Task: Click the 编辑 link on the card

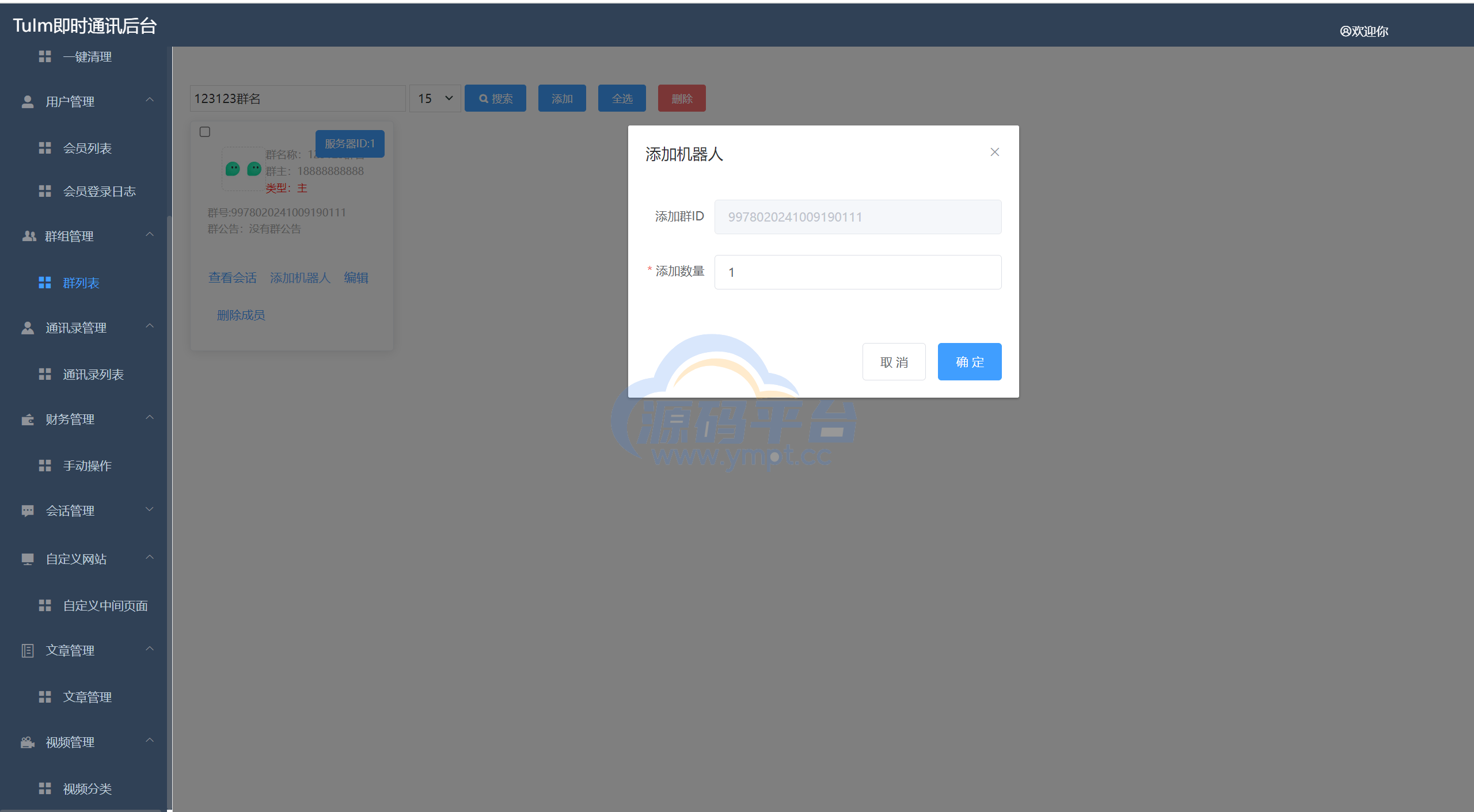Action: point(356,278)
